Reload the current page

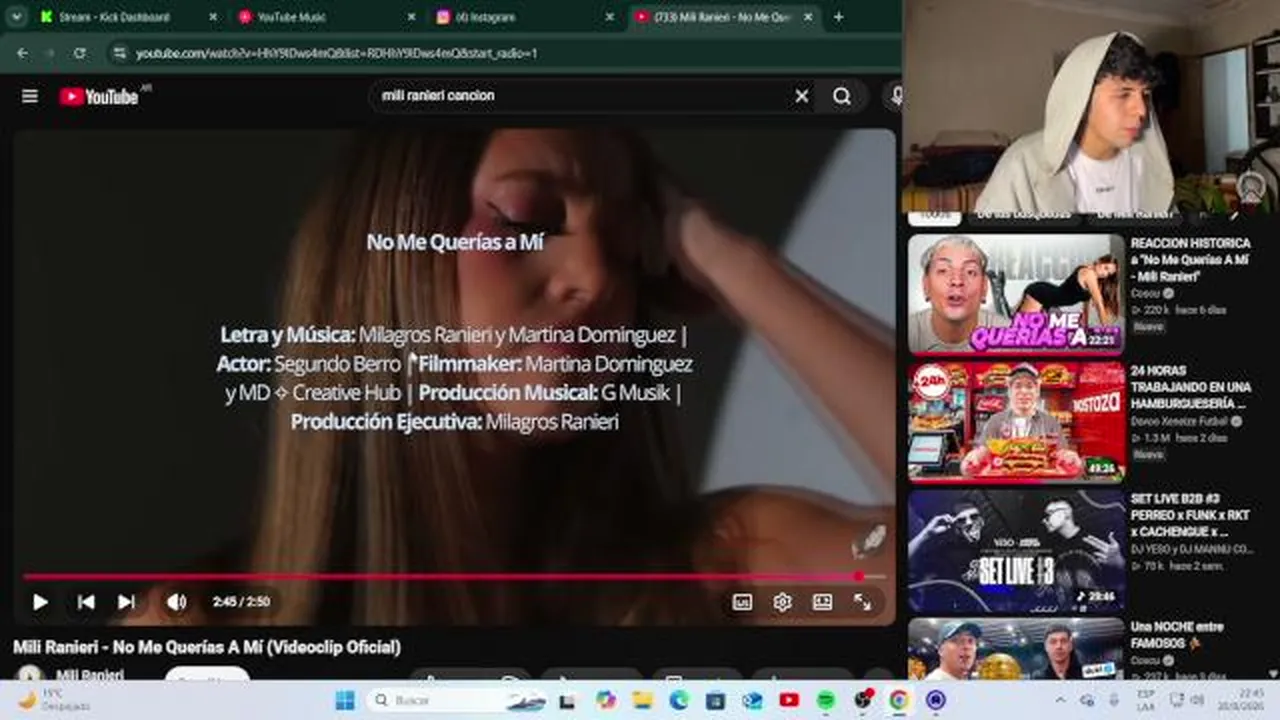[x=80, y=53]
